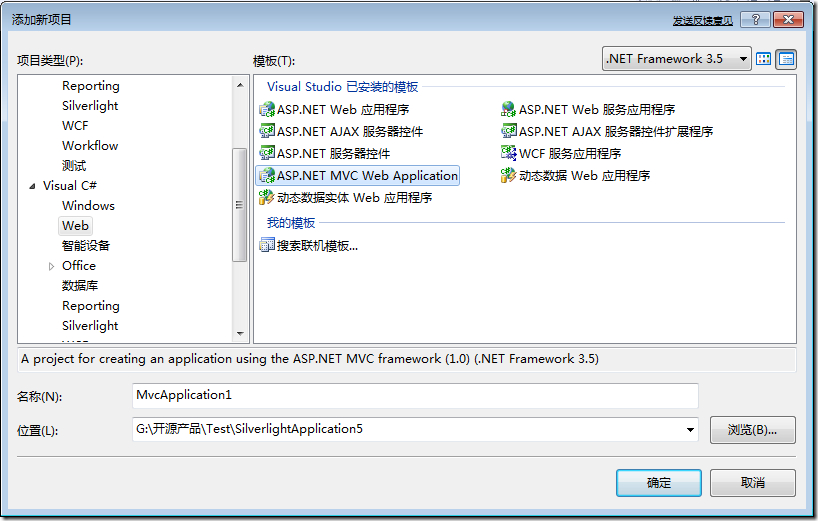The height and width of the screenshot is (521, 818).
Task: Select the 动态数据 Web 应用程序 template icon
Action: [508, 176]
